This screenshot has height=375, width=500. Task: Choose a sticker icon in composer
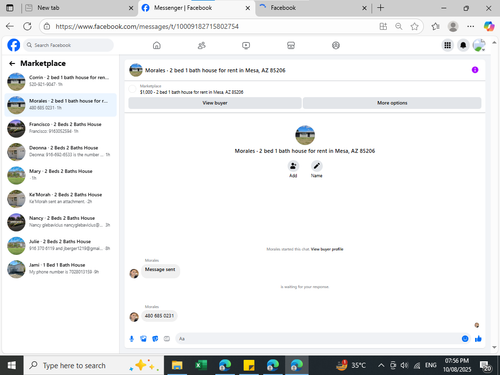coord(155,339)
